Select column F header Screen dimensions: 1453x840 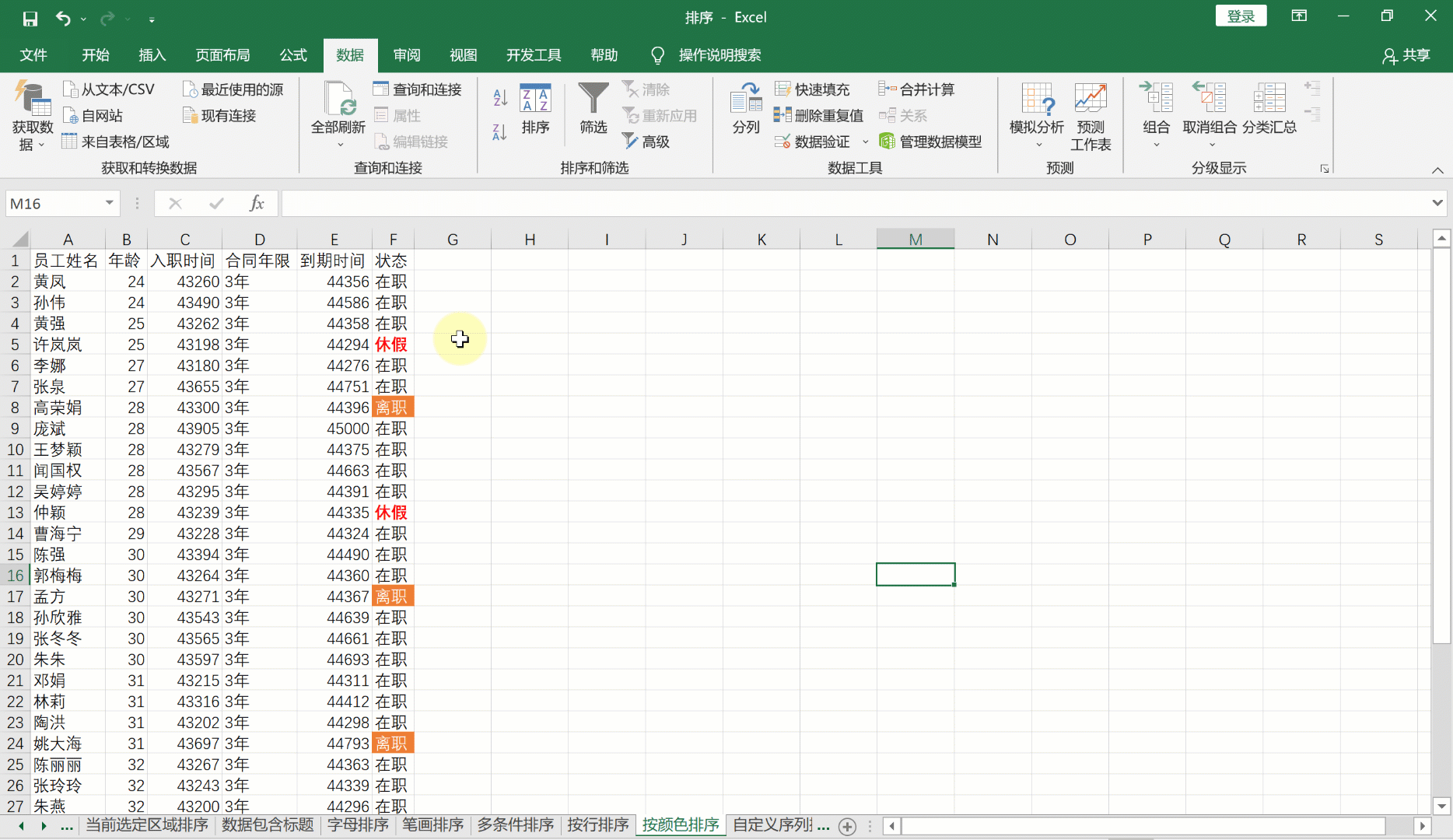click(393, 240)
